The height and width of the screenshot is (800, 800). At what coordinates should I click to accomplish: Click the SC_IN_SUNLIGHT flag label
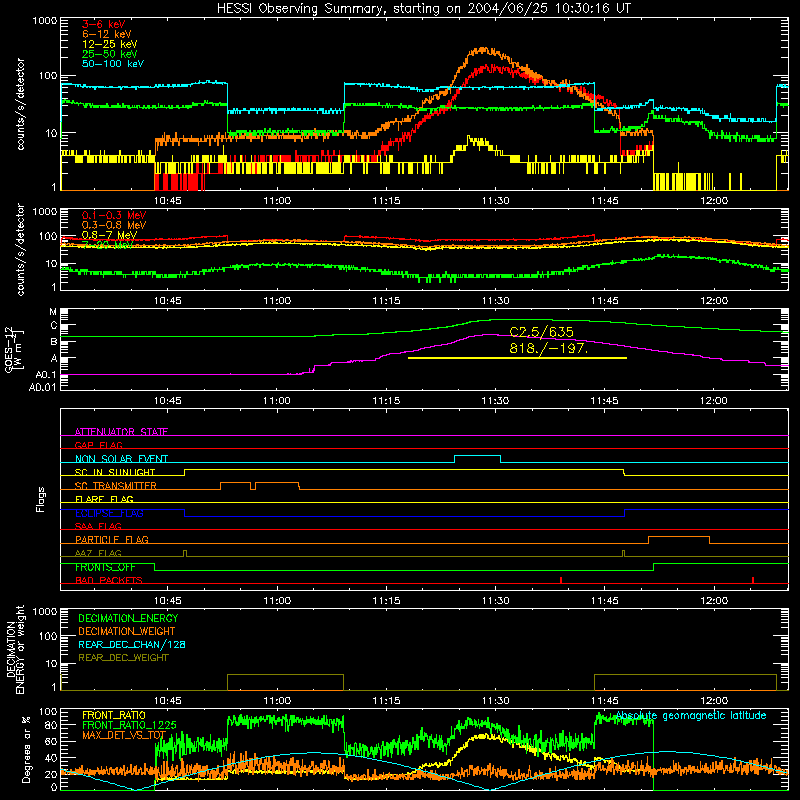pyautogui.click(x=115, y=472)
